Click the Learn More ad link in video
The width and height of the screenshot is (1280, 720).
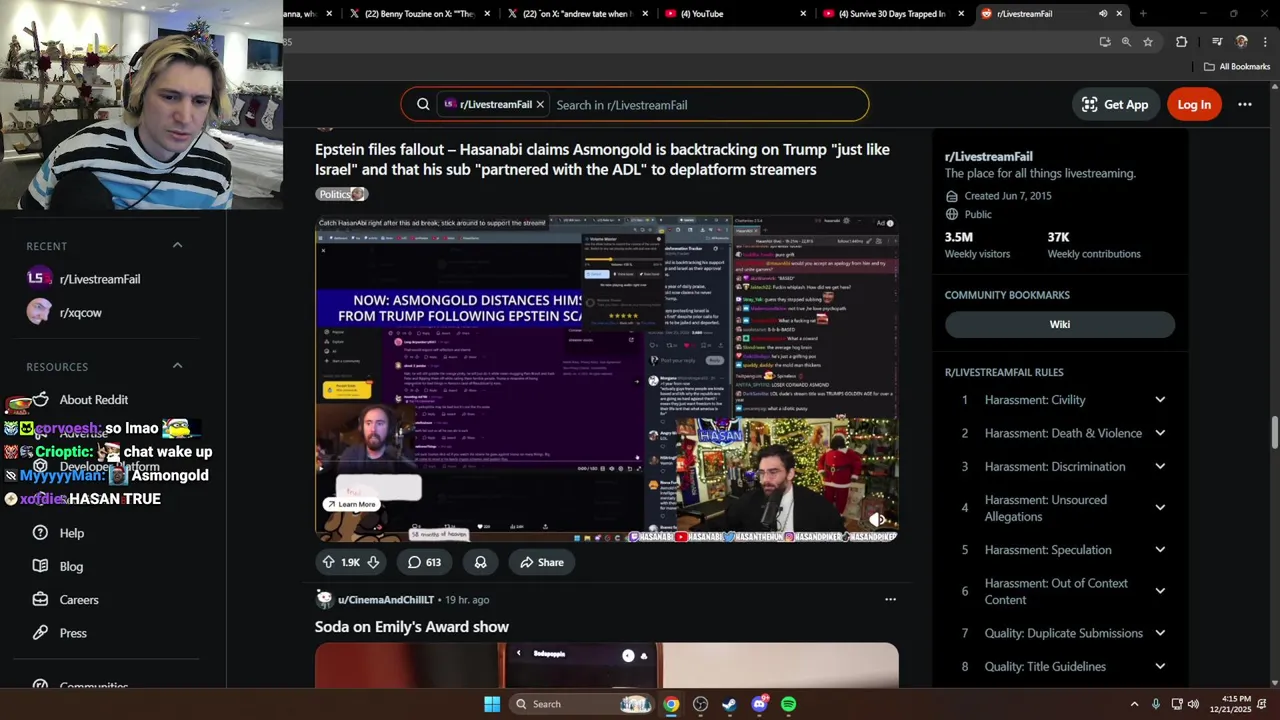350,504
